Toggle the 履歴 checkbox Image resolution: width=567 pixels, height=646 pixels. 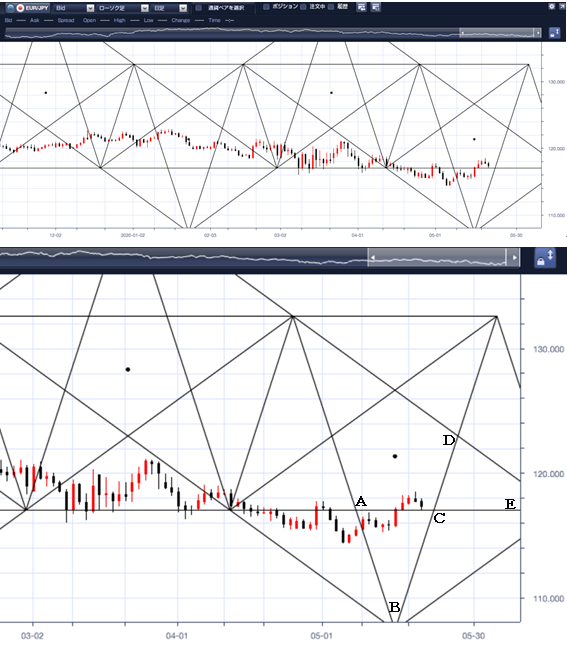(x=331, y=7)
